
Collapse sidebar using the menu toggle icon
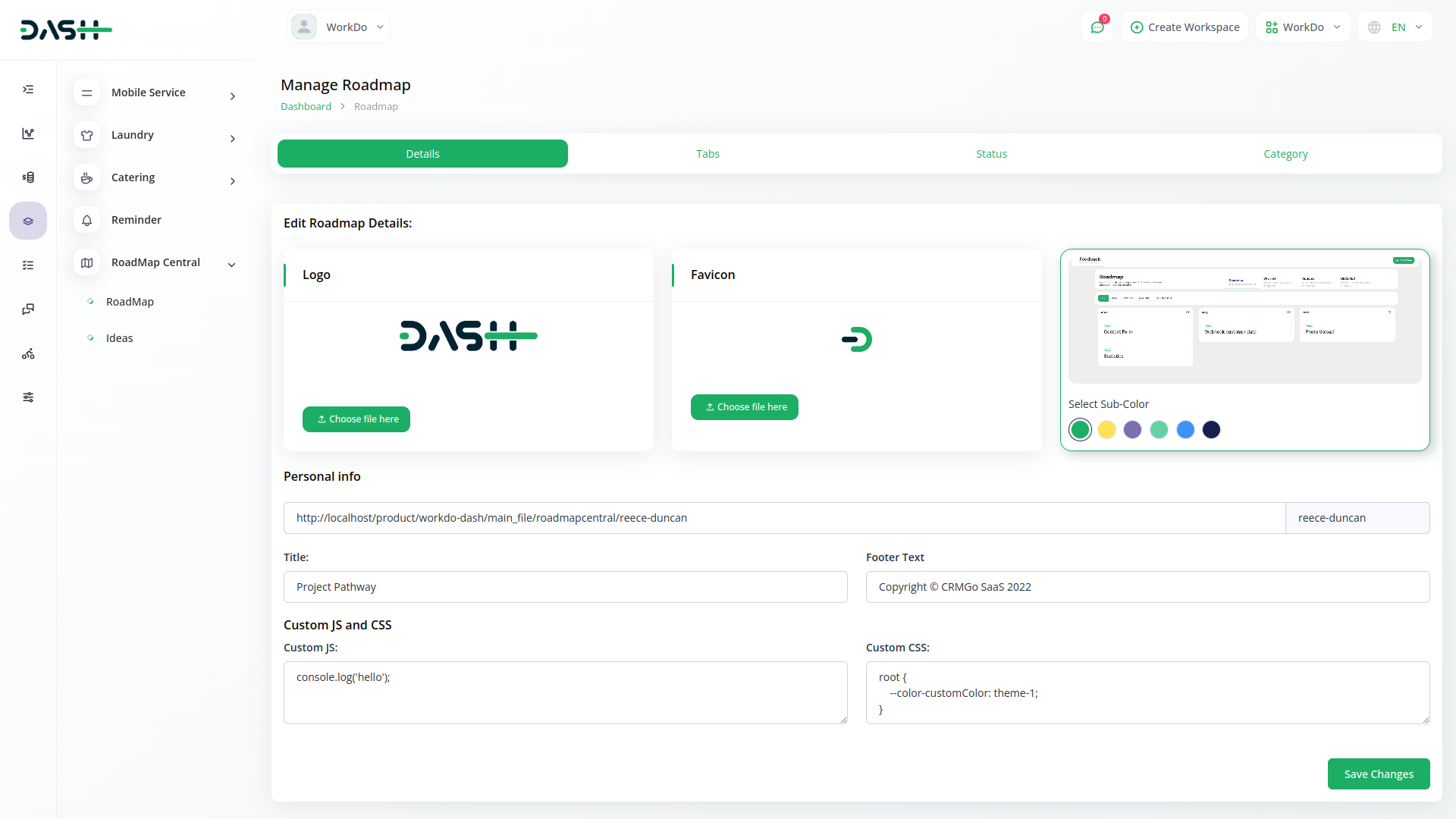click(x=28, y=89)
